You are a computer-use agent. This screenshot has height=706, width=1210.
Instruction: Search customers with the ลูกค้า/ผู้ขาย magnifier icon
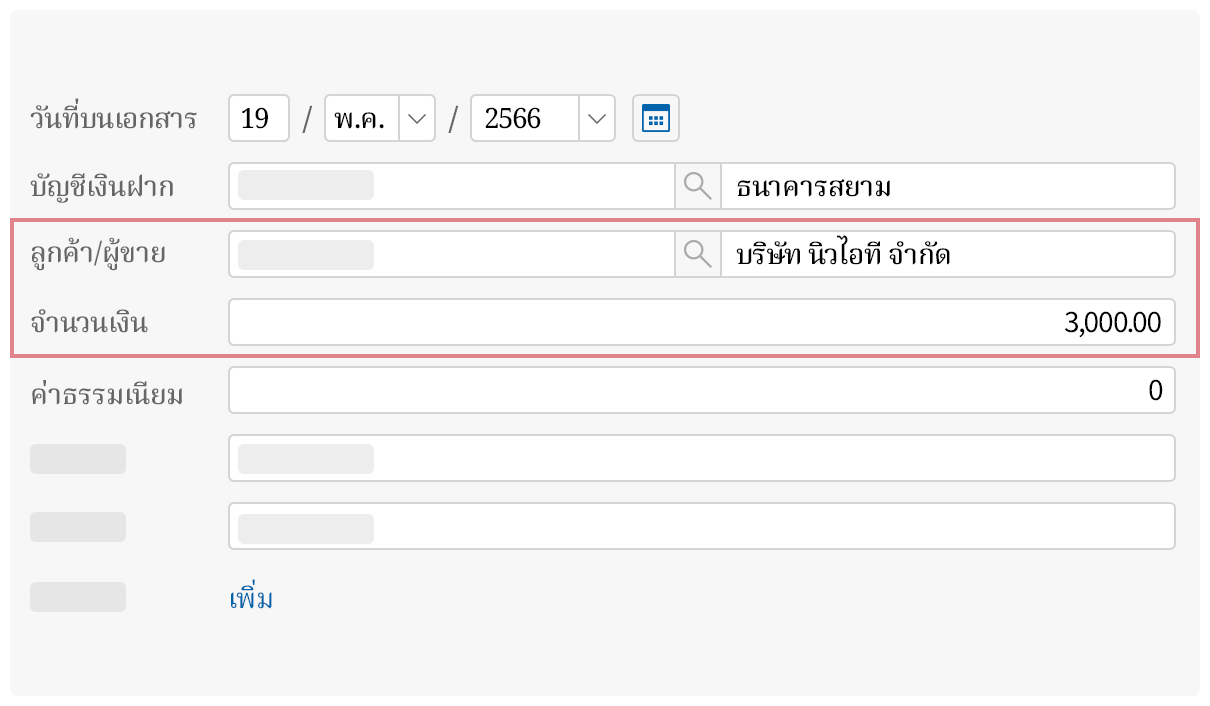point(697,253)
